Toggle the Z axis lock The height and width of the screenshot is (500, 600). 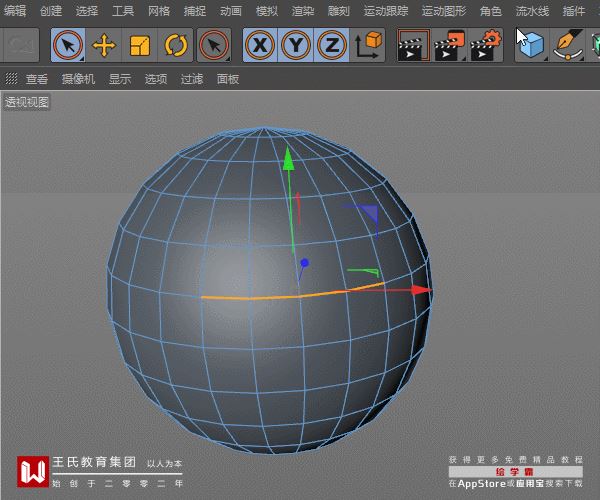point(332,45)
